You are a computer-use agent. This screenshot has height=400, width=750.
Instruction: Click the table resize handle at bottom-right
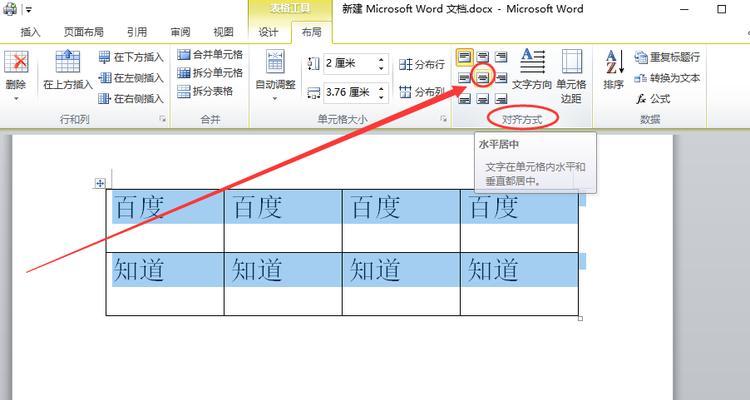coord(580,318)
